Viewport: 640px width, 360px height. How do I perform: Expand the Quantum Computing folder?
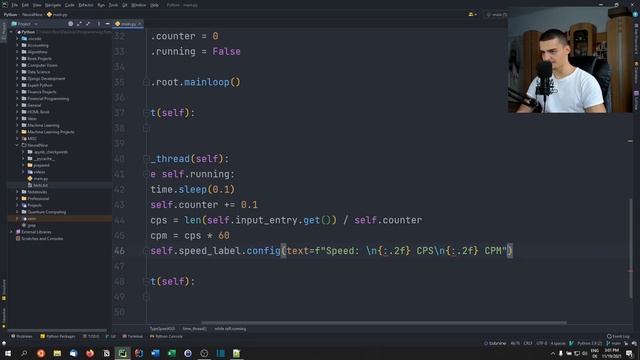point(18,212)
